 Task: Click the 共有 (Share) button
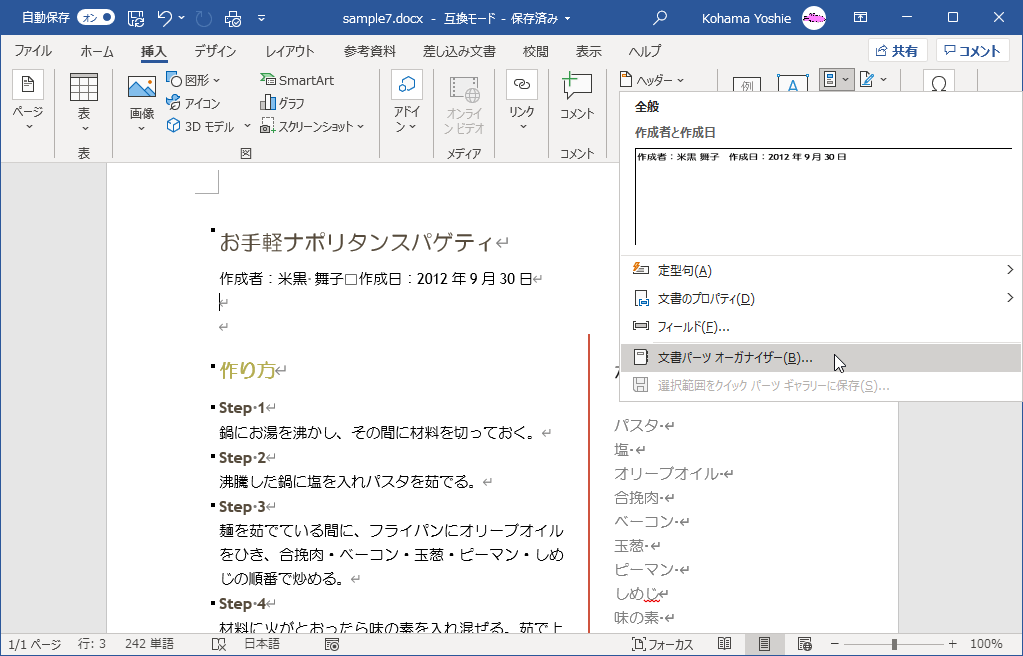point(897,51)
